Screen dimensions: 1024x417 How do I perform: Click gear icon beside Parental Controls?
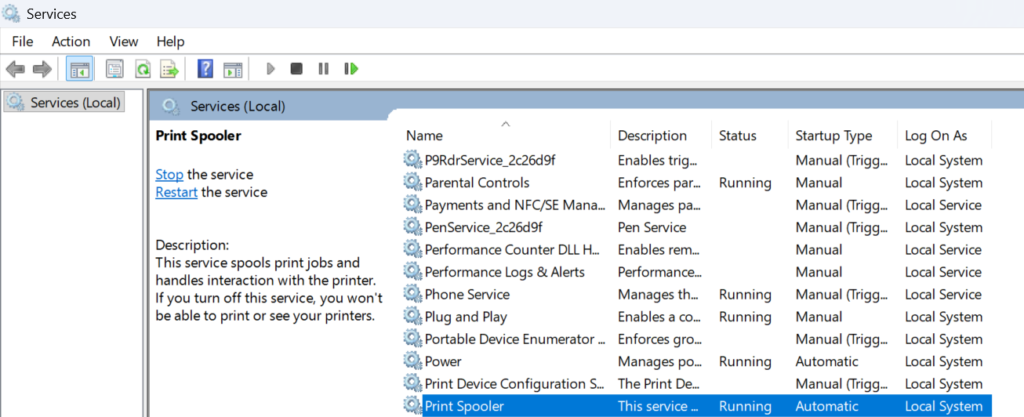[x=412, y=182]
